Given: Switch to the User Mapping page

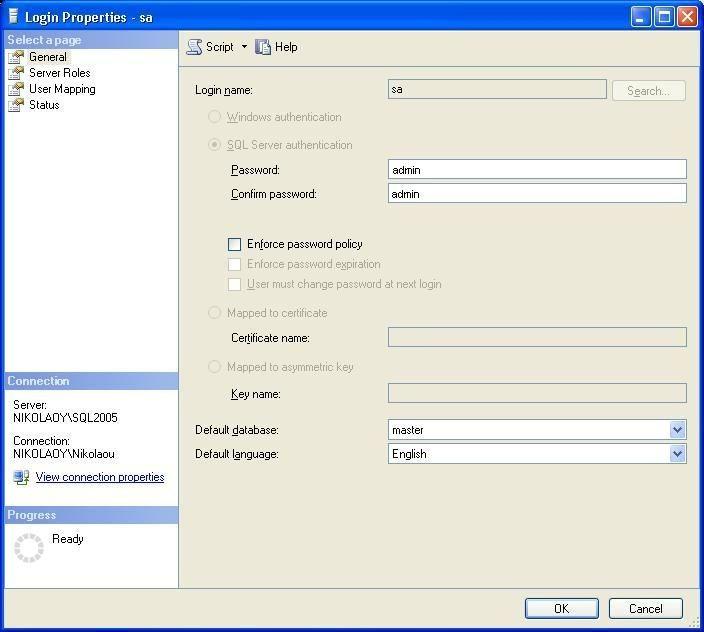Looking at the screenshot, I should pos(62,89).
